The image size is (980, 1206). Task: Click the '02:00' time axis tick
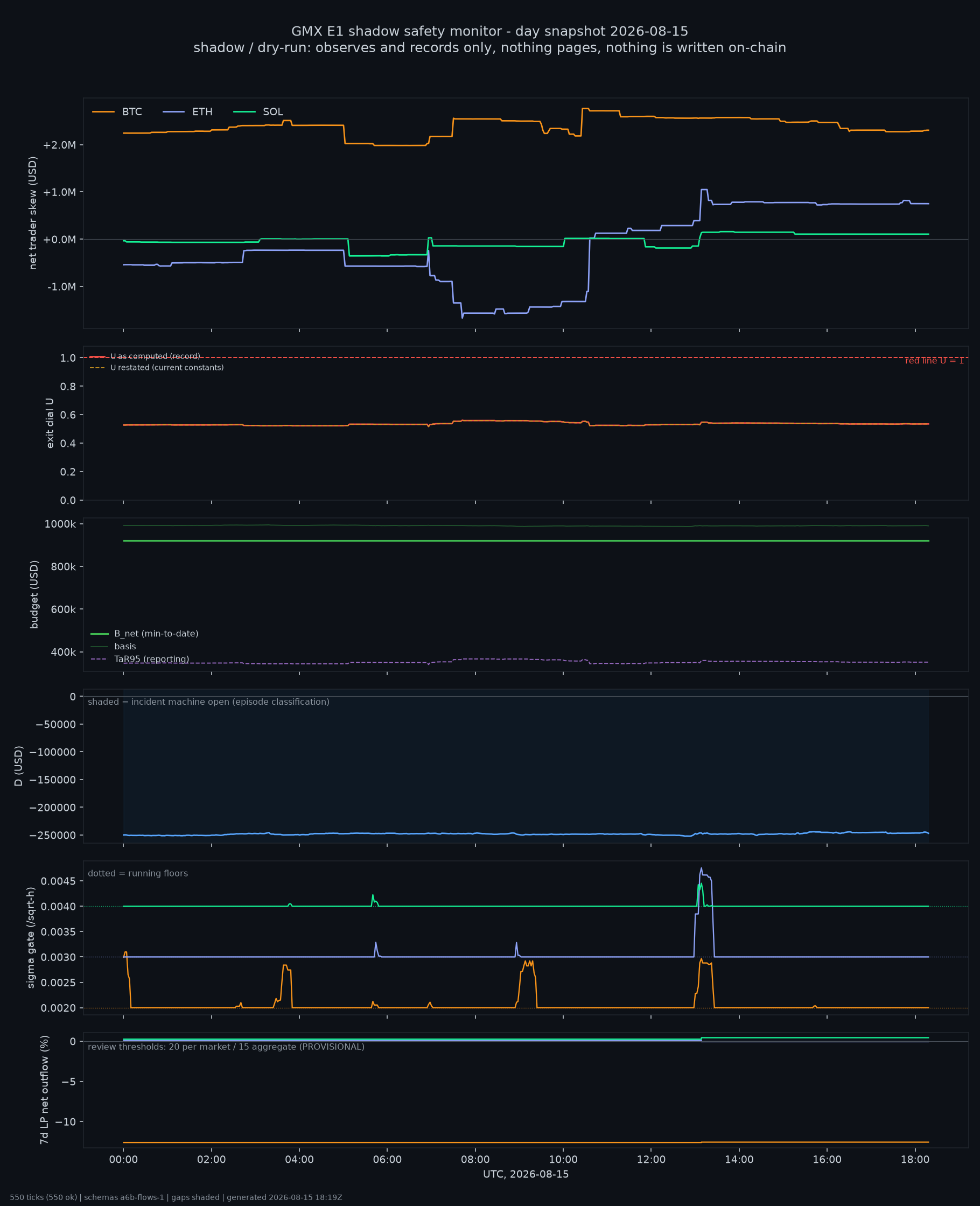click(212, 1160)
